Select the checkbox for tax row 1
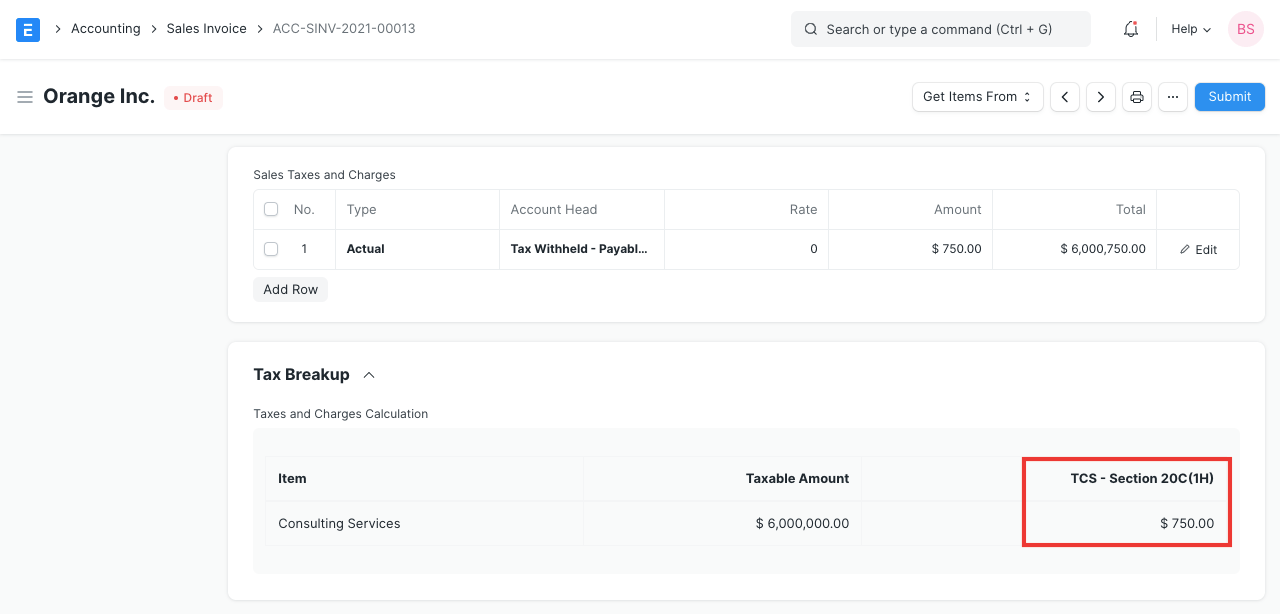Image resolution: width=1280 pixels, height=614 pixels. [x=271, y=249]
